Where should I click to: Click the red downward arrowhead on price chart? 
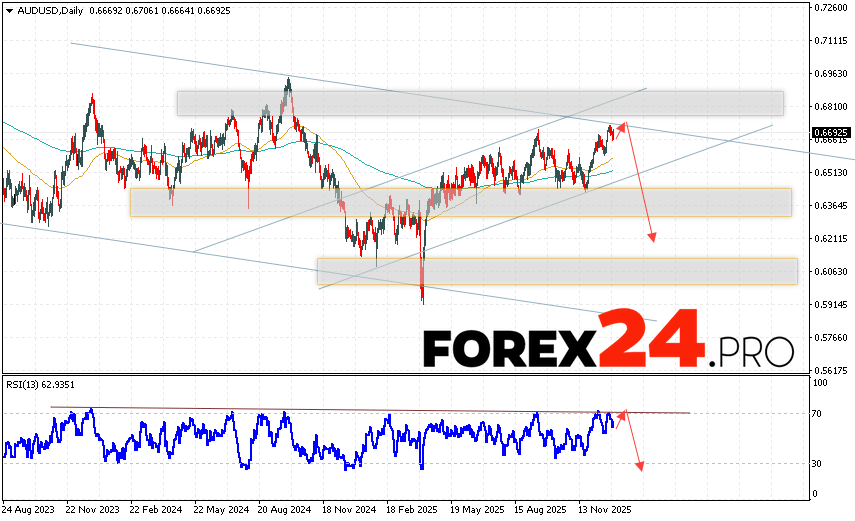[x=653, y=237]
